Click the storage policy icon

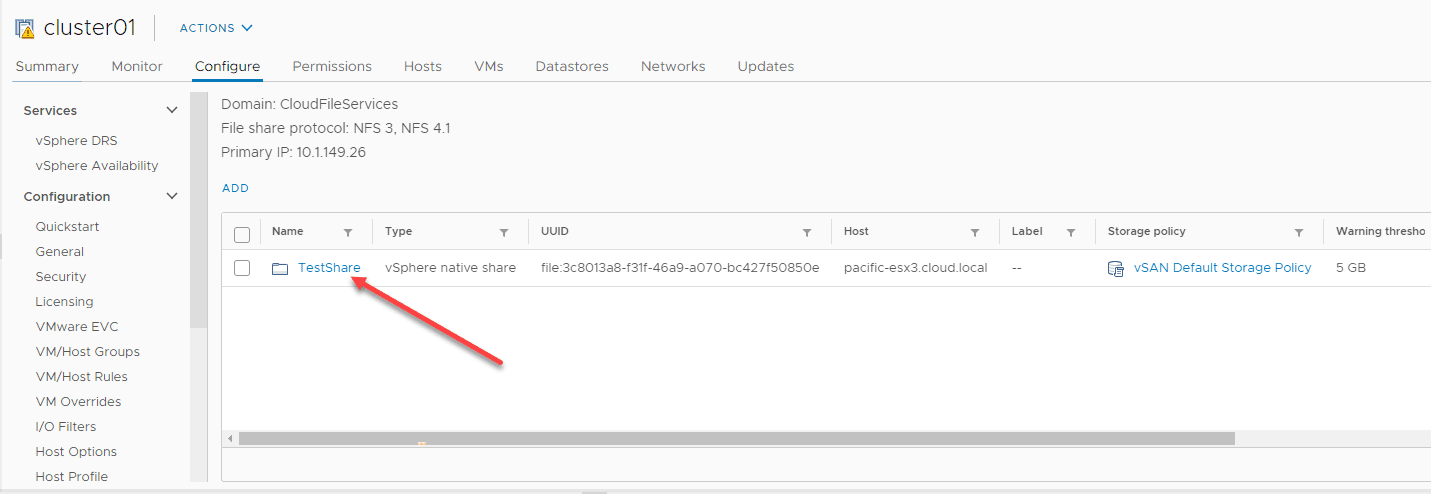click(x=1116, y=268)
